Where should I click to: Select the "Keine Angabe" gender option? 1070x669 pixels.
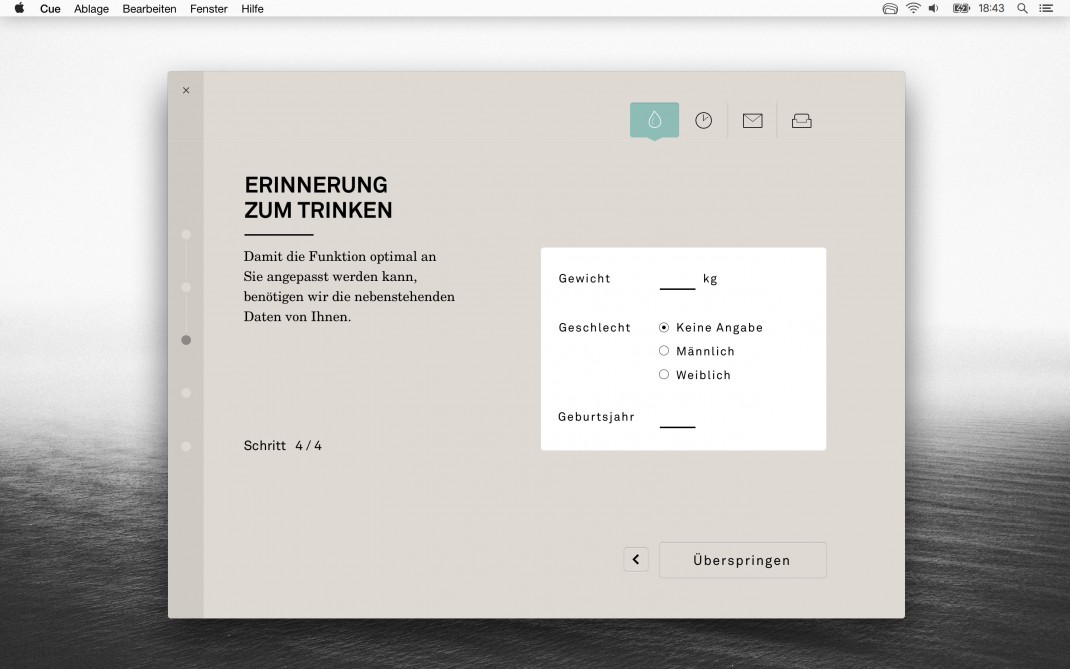coord(664,327)
